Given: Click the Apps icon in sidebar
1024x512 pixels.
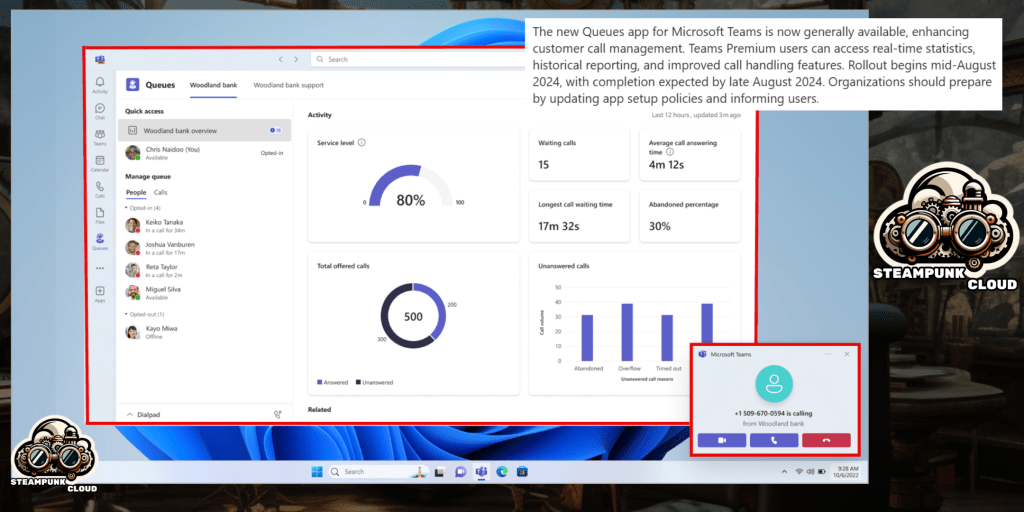Looking at the screenshot, I should coord(100,293).
